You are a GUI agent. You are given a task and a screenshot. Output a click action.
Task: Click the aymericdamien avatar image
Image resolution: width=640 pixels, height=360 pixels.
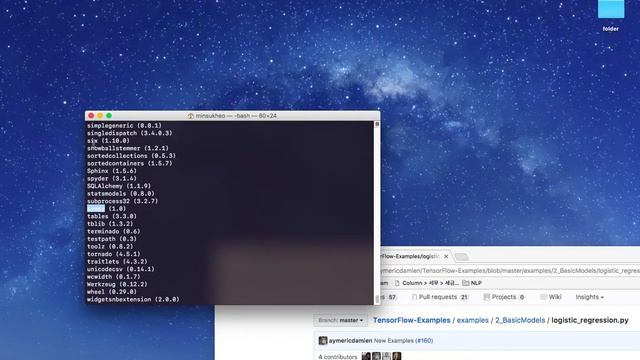coord(323,340)
